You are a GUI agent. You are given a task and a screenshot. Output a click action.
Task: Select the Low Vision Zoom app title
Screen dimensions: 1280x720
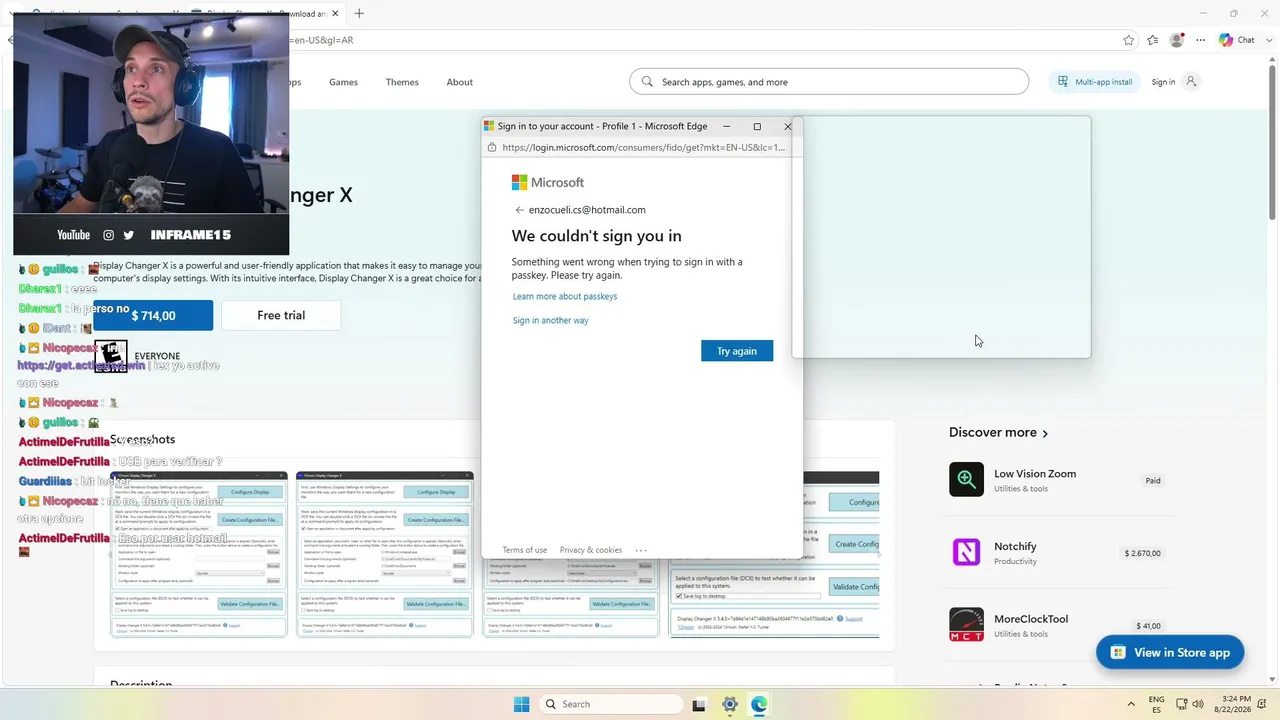click(x=1035, y=474)
